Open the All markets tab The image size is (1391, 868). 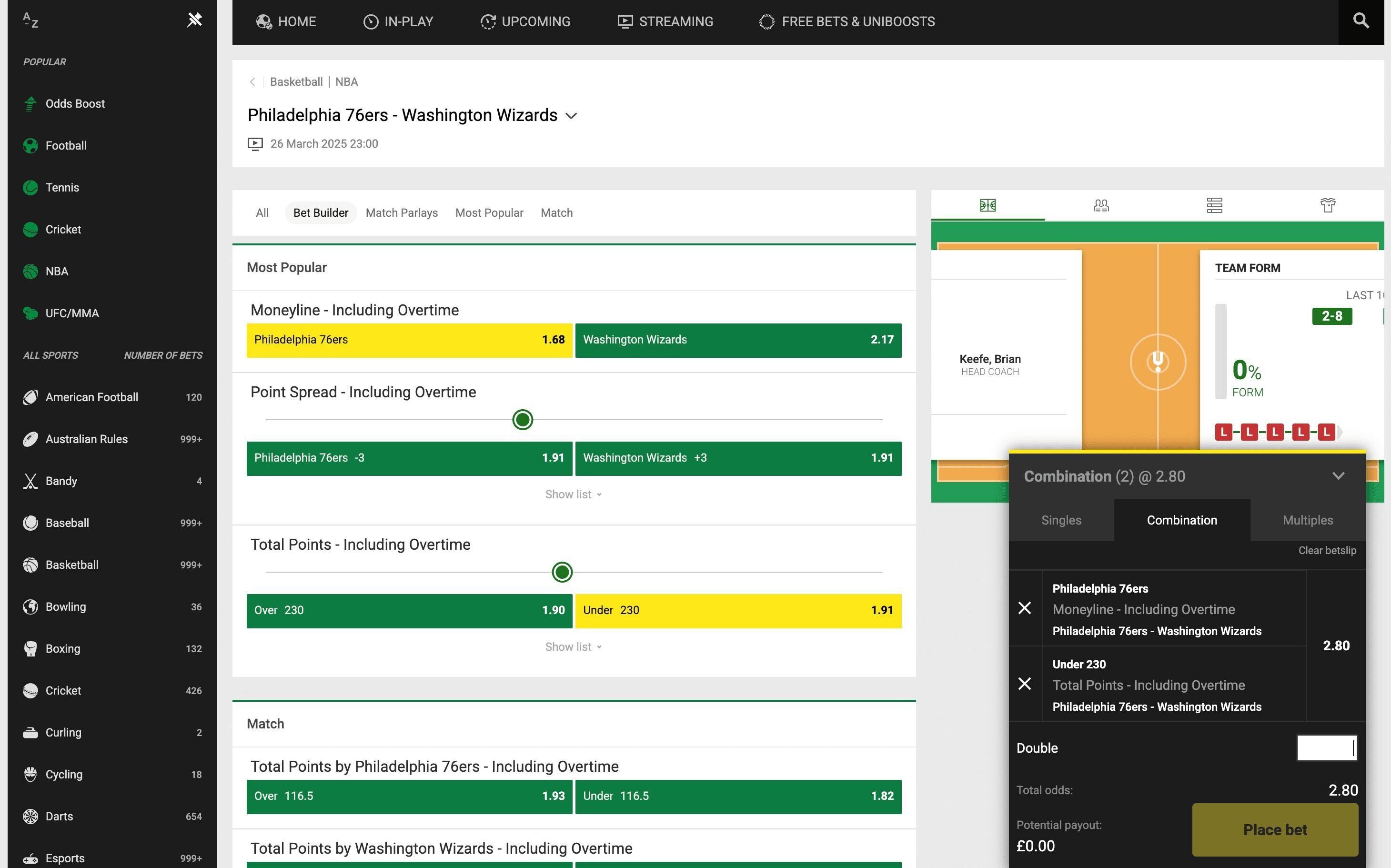[x=262, y=213]
